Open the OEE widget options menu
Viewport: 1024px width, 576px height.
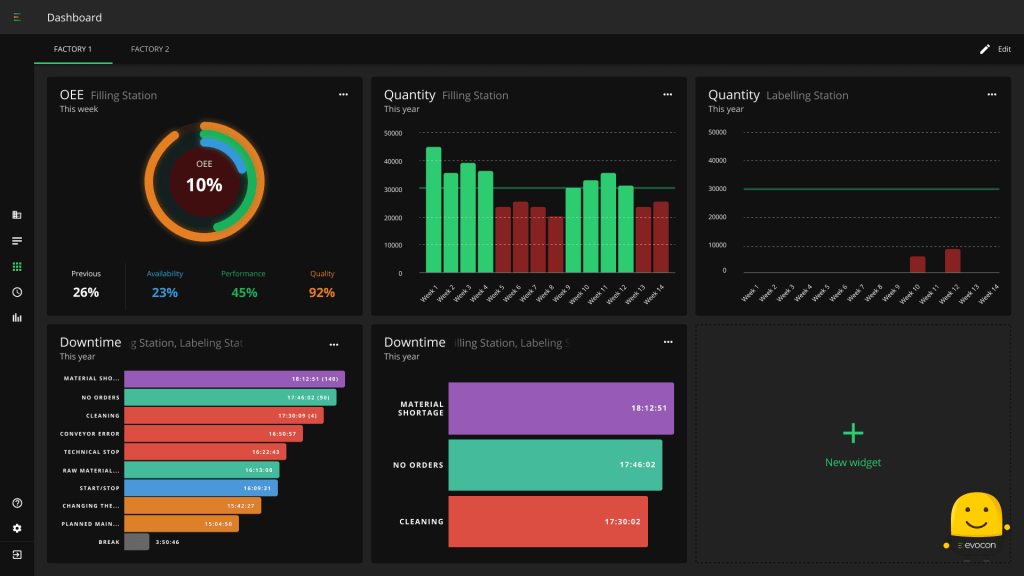coord(343,94)
